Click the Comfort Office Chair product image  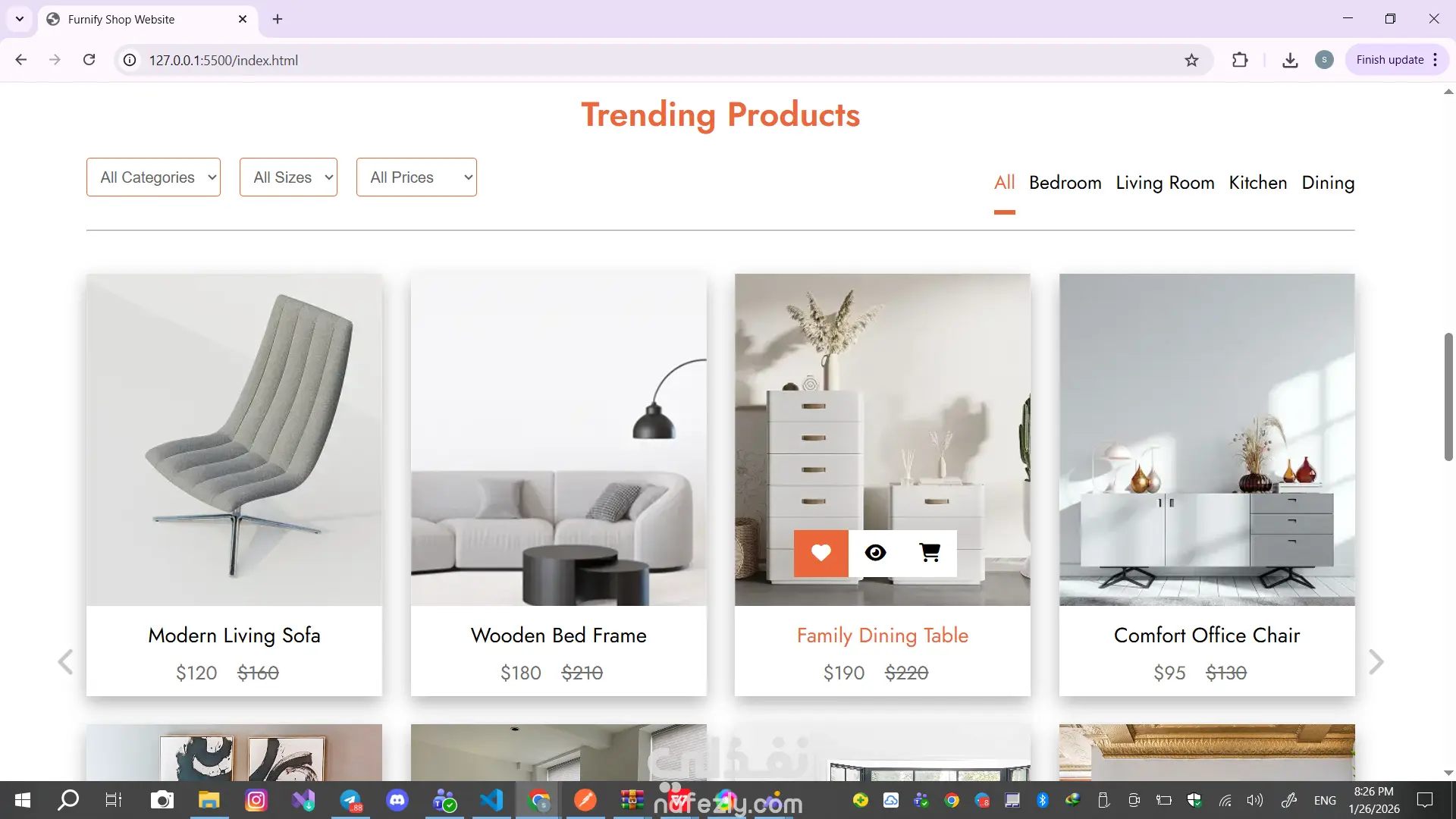(x=1207, y=440)
